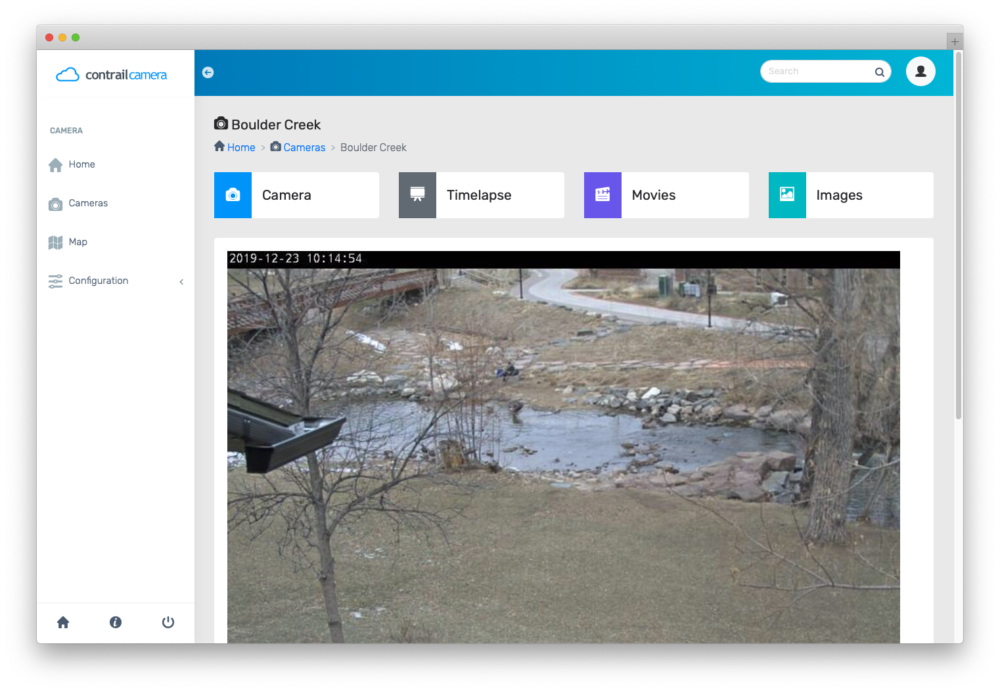This screenshot has height=692, width=1000.
Task: Select the Timelapse tab label
Action: pyautogui.click(x=479, y=195)
